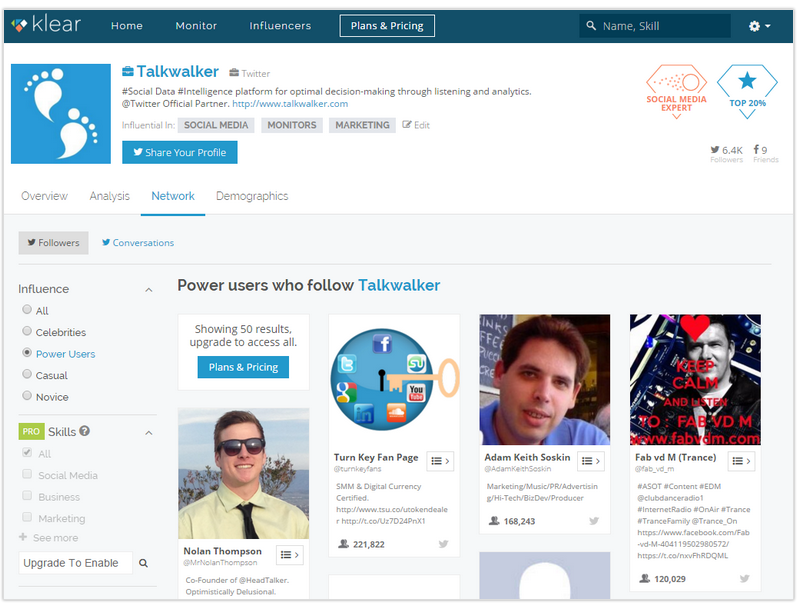This screenshot has height=614, width=800.
Task: Click the Facebook friends count icon
Action: (756, 150)
